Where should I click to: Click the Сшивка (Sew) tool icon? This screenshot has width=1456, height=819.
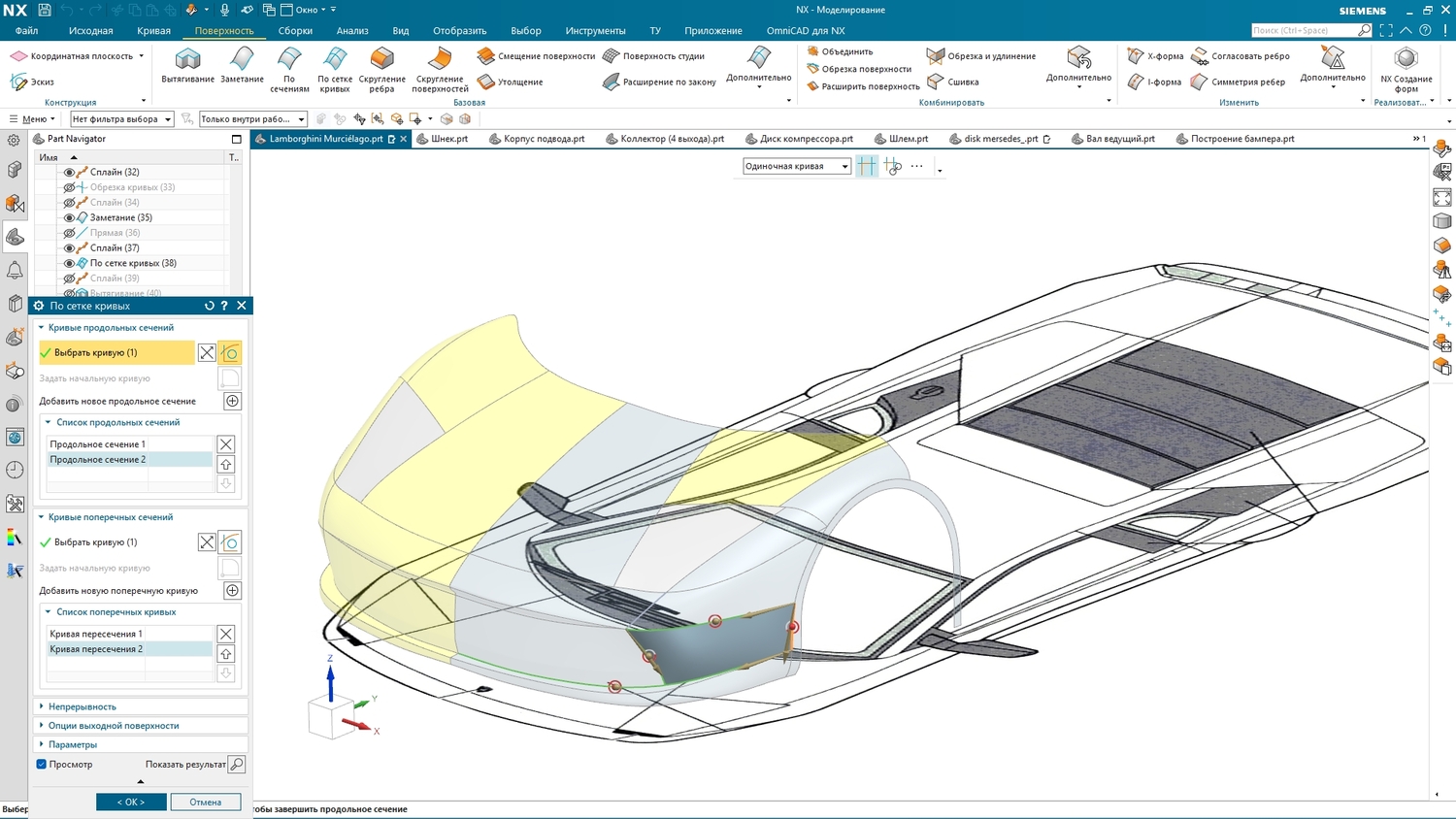click(x=936, y=82)
